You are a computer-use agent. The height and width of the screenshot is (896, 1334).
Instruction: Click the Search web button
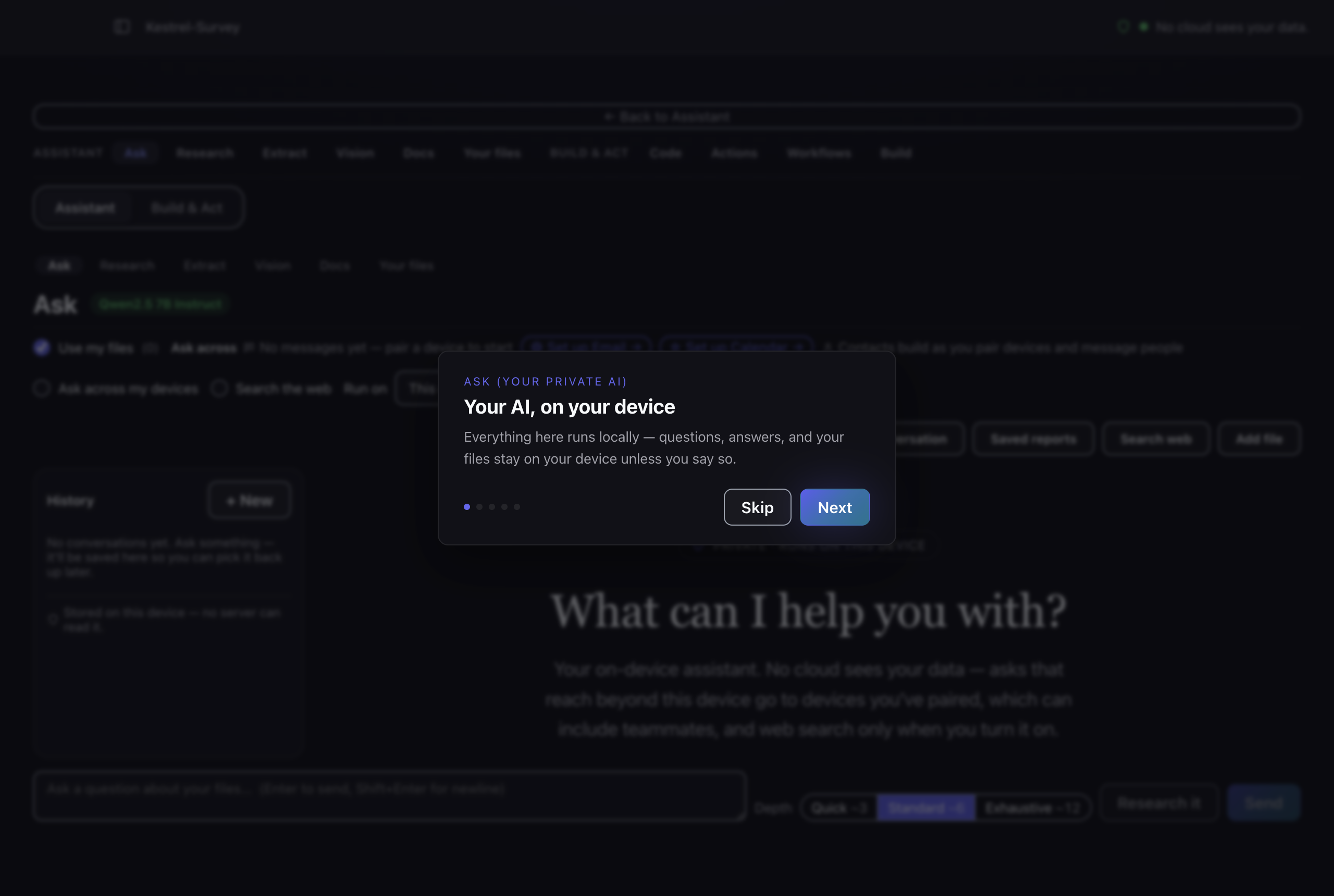click(1156, 439)
